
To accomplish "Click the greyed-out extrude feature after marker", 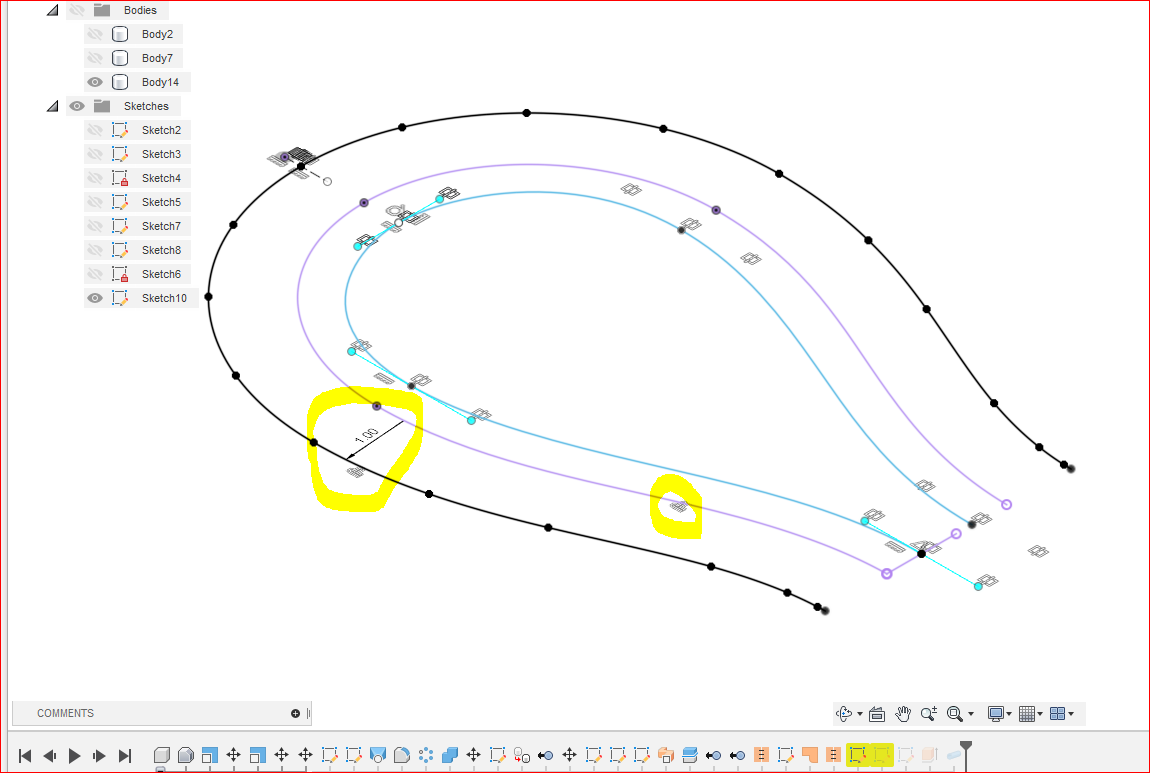I will point(929,755).
